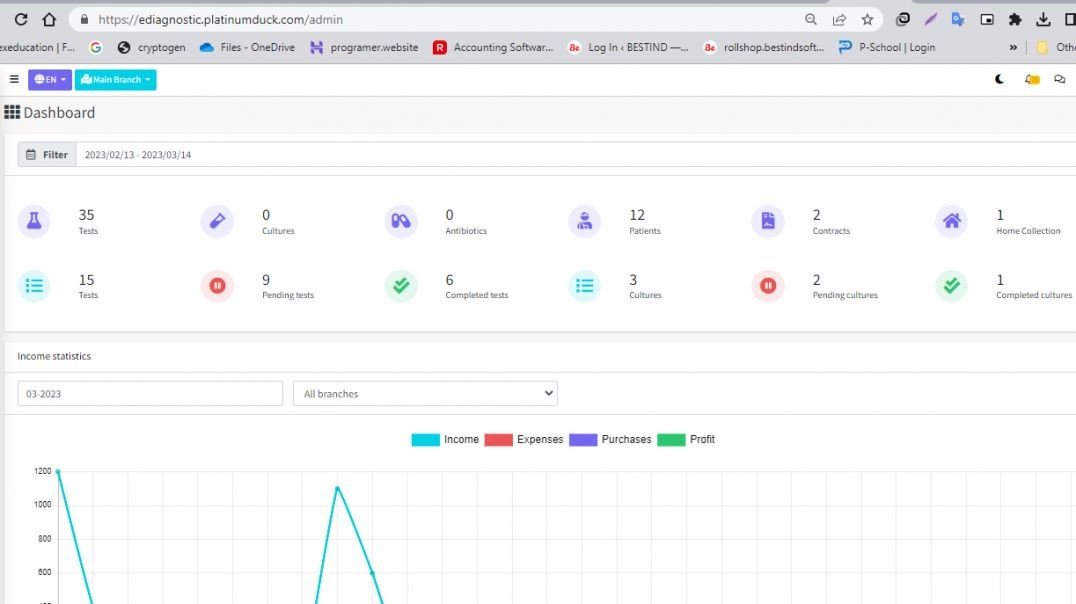This screenshot has width=1076, height=604.
Task: Open the P-School Login bookmark
Action: pyautogui.click(x=886, y=46)
